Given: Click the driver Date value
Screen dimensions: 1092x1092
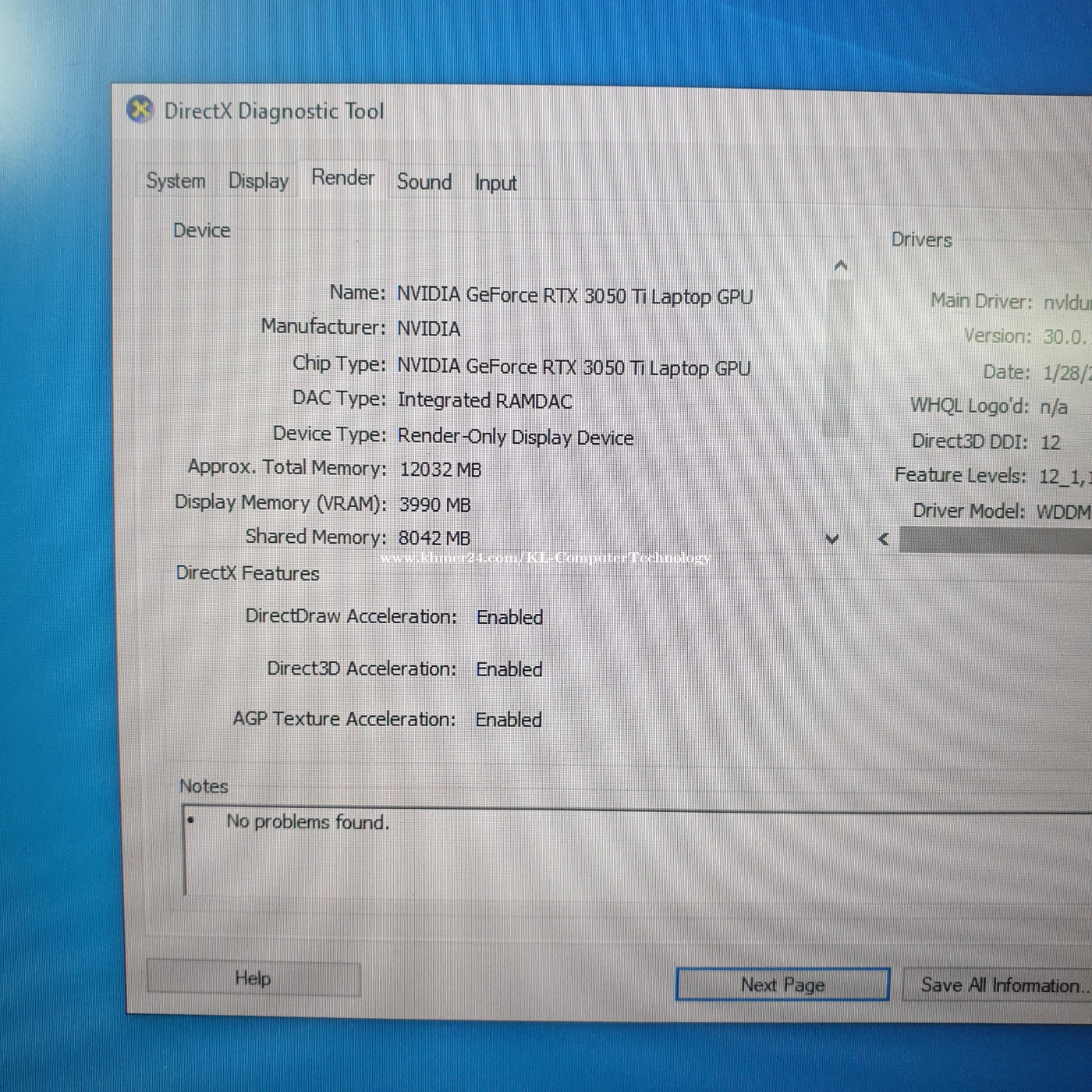Looking at the screenshot, I should click(1067, 373).
